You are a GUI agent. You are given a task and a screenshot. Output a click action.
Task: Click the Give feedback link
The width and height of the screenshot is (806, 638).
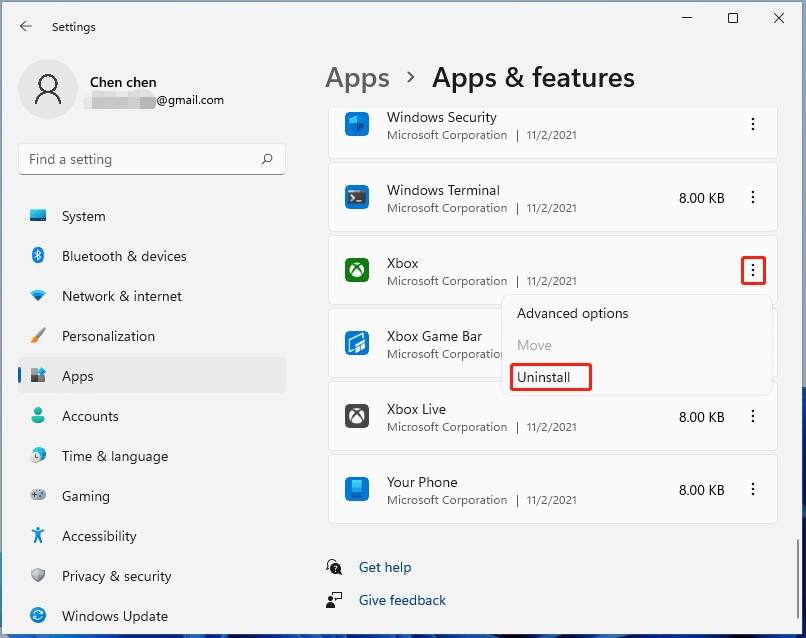[402, 600]
